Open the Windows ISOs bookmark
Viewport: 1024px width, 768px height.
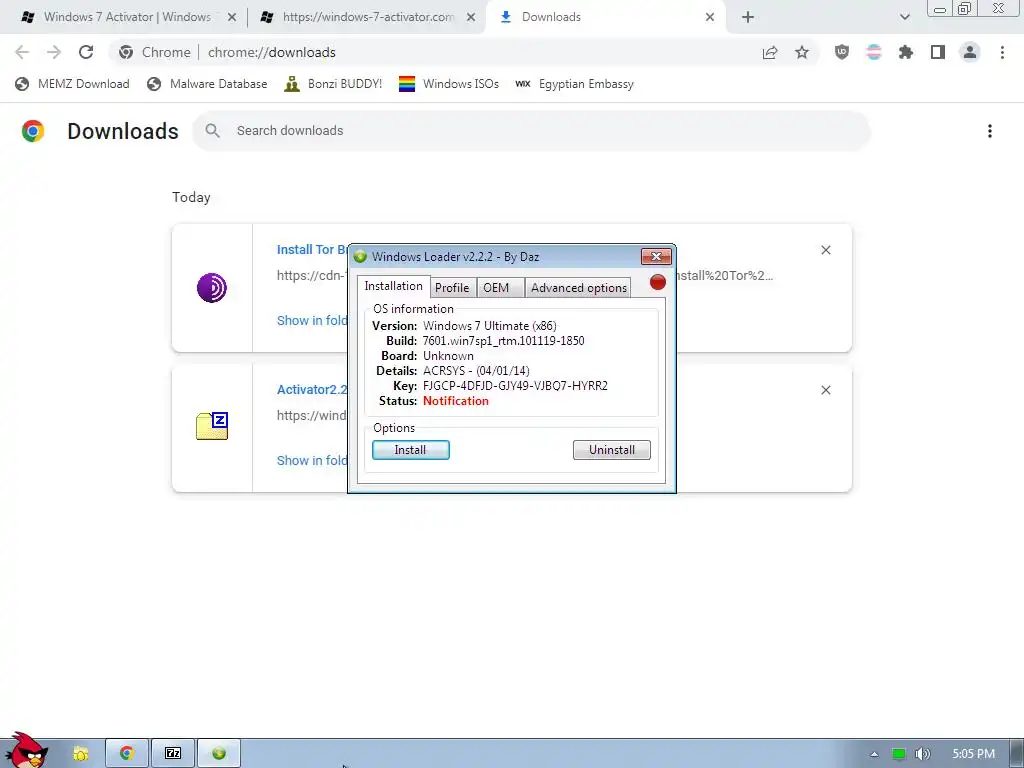click(x=449, y=84)
